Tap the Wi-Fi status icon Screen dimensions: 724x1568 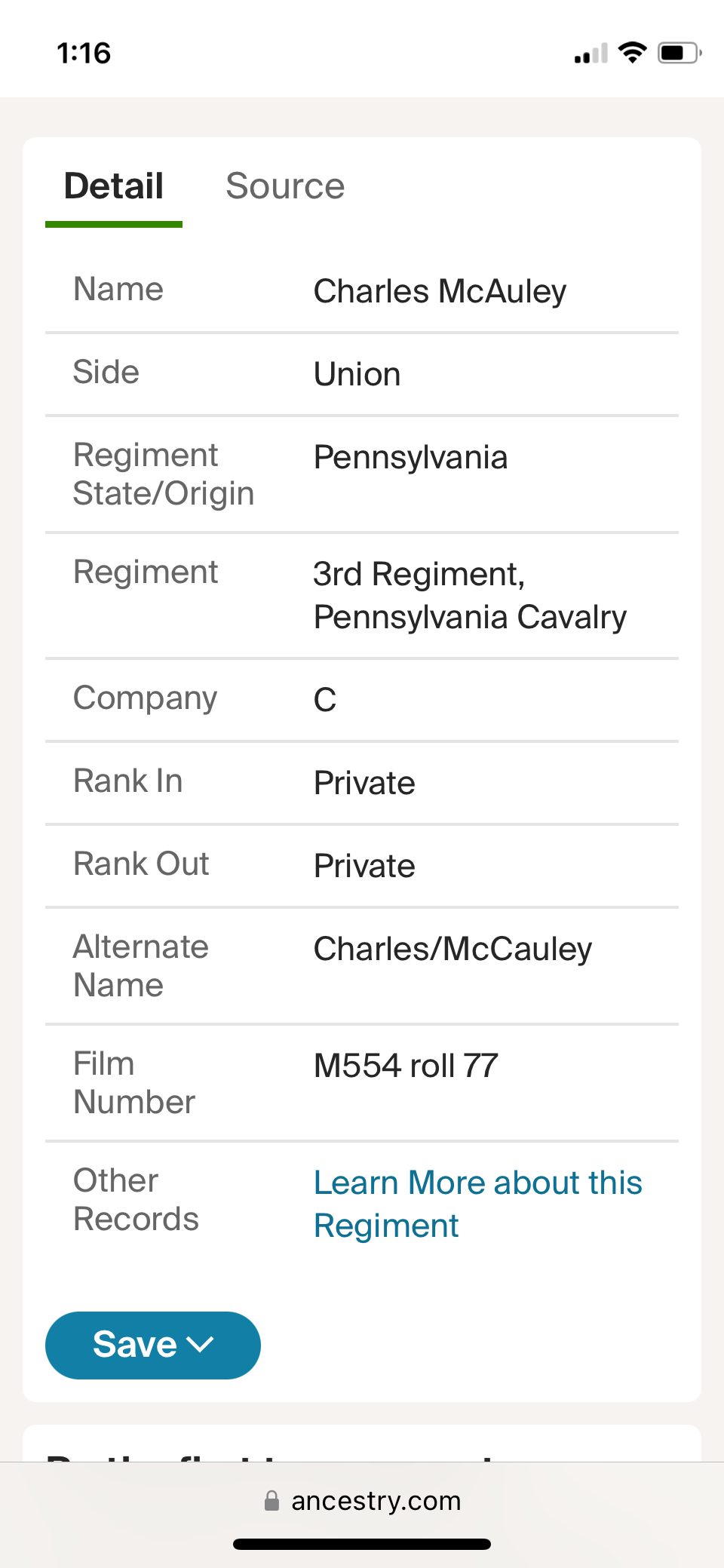pos(632,53)
